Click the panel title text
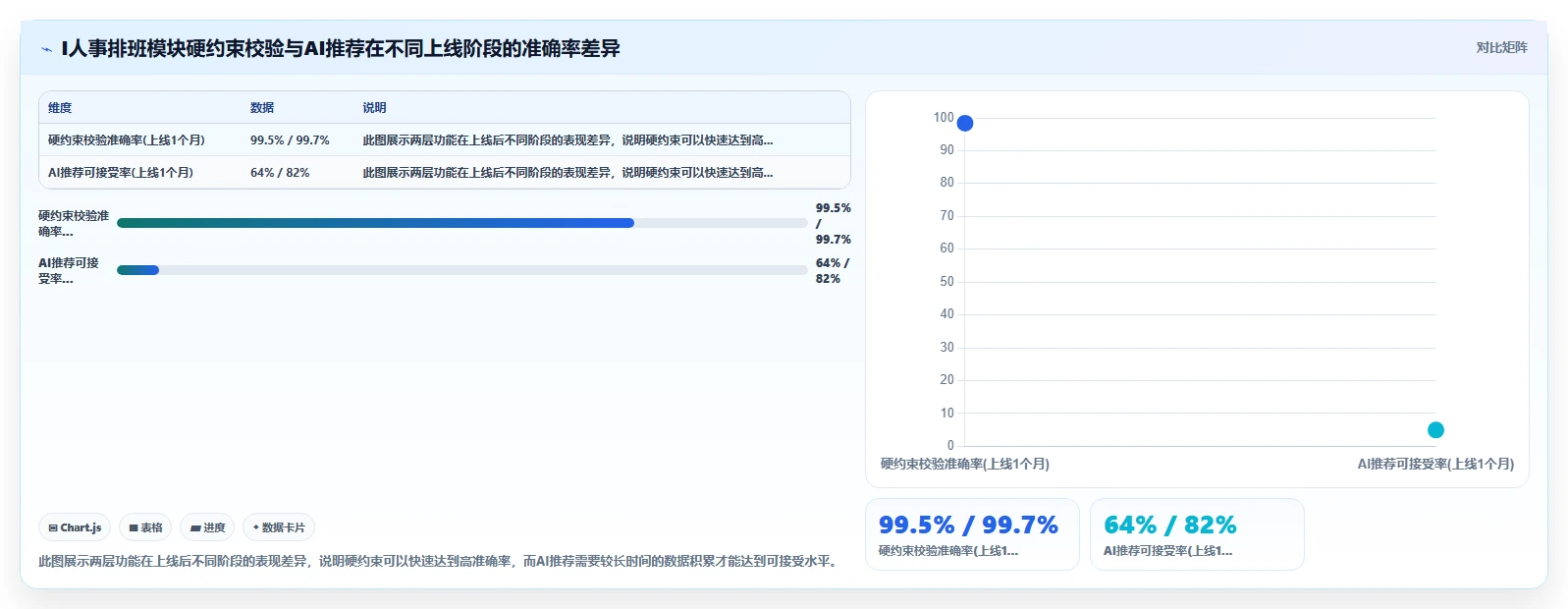Screen dimensions: 1568x609 [x=340, y=49]
